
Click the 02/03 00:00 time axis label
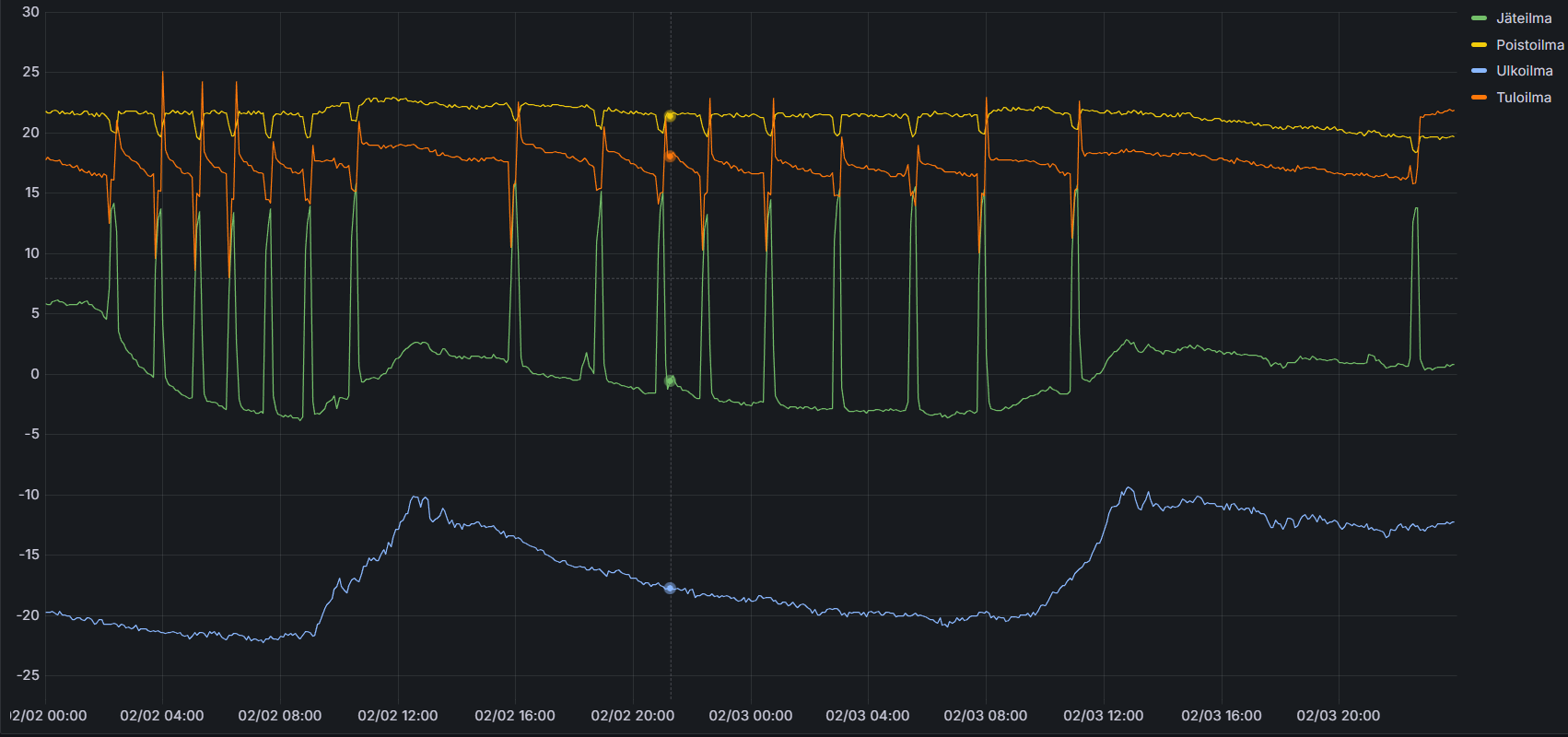click(750, 716)
